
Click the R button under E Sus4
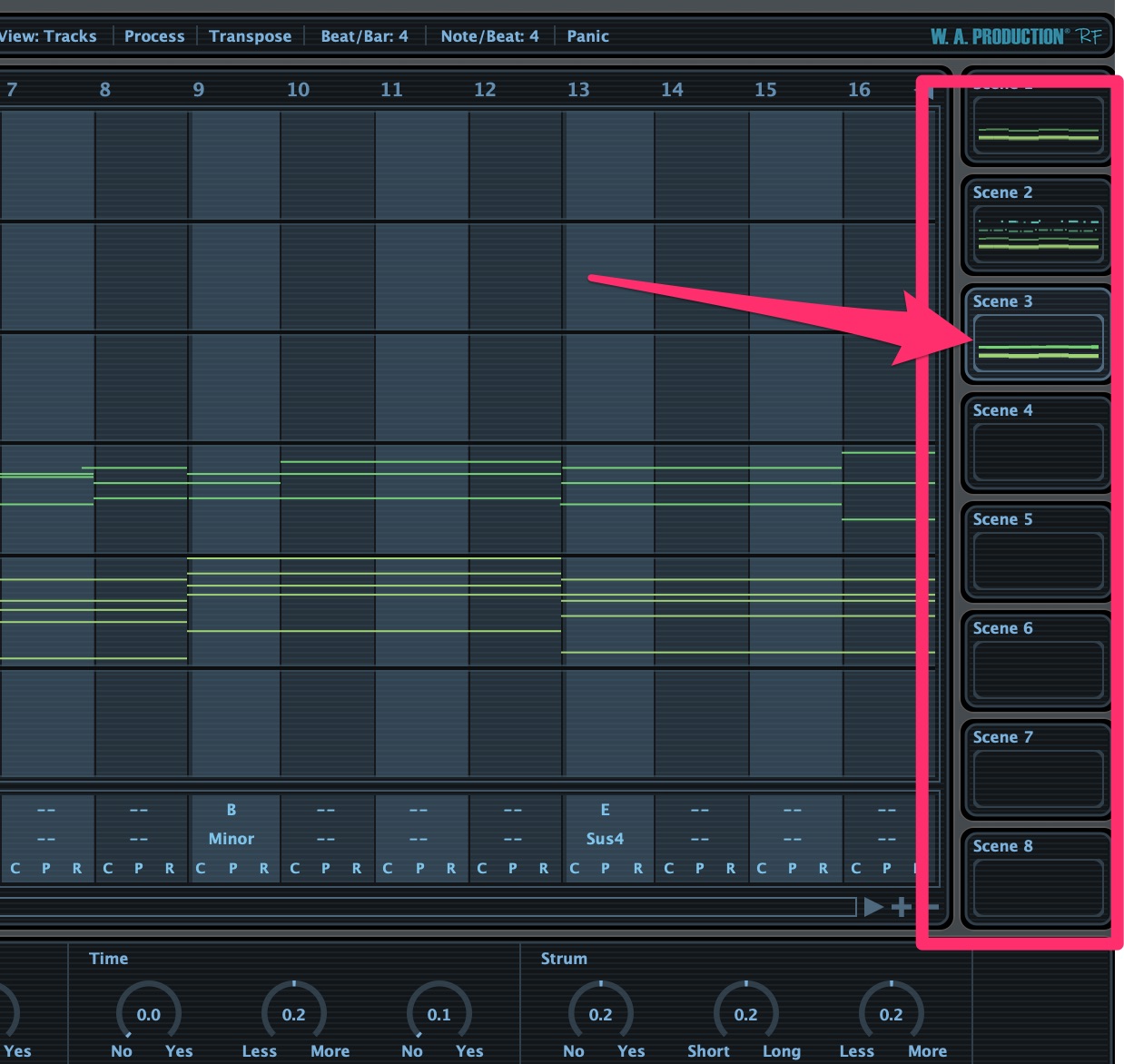pos(638,869)
